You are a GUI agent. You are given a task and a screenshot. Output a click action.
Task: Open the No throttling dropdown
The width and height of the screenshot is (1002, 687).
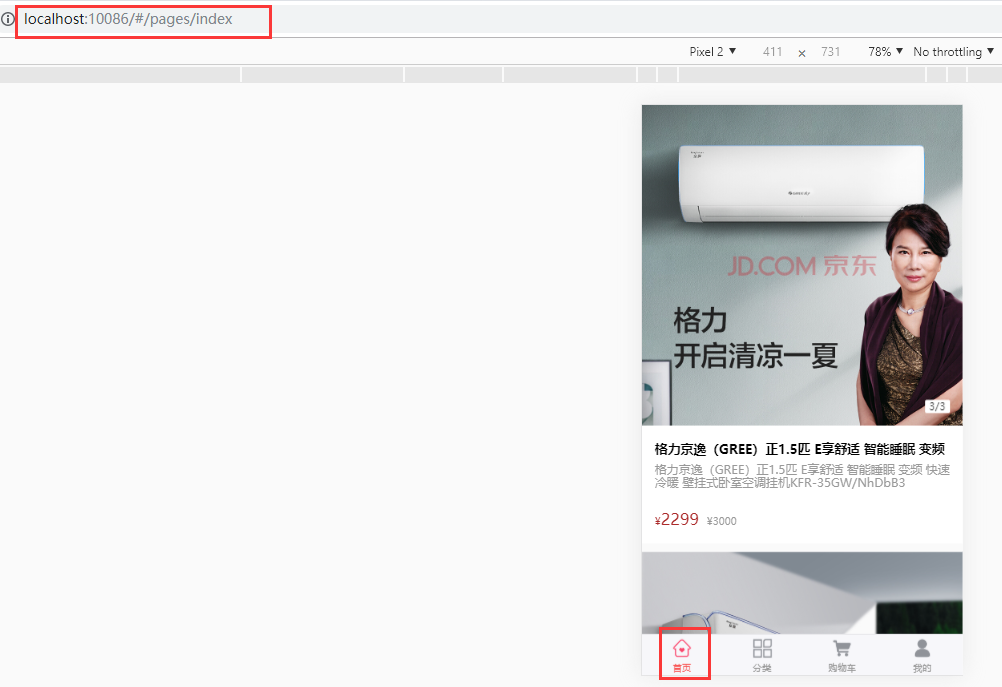pyautogui.click(x=953, y=52)
